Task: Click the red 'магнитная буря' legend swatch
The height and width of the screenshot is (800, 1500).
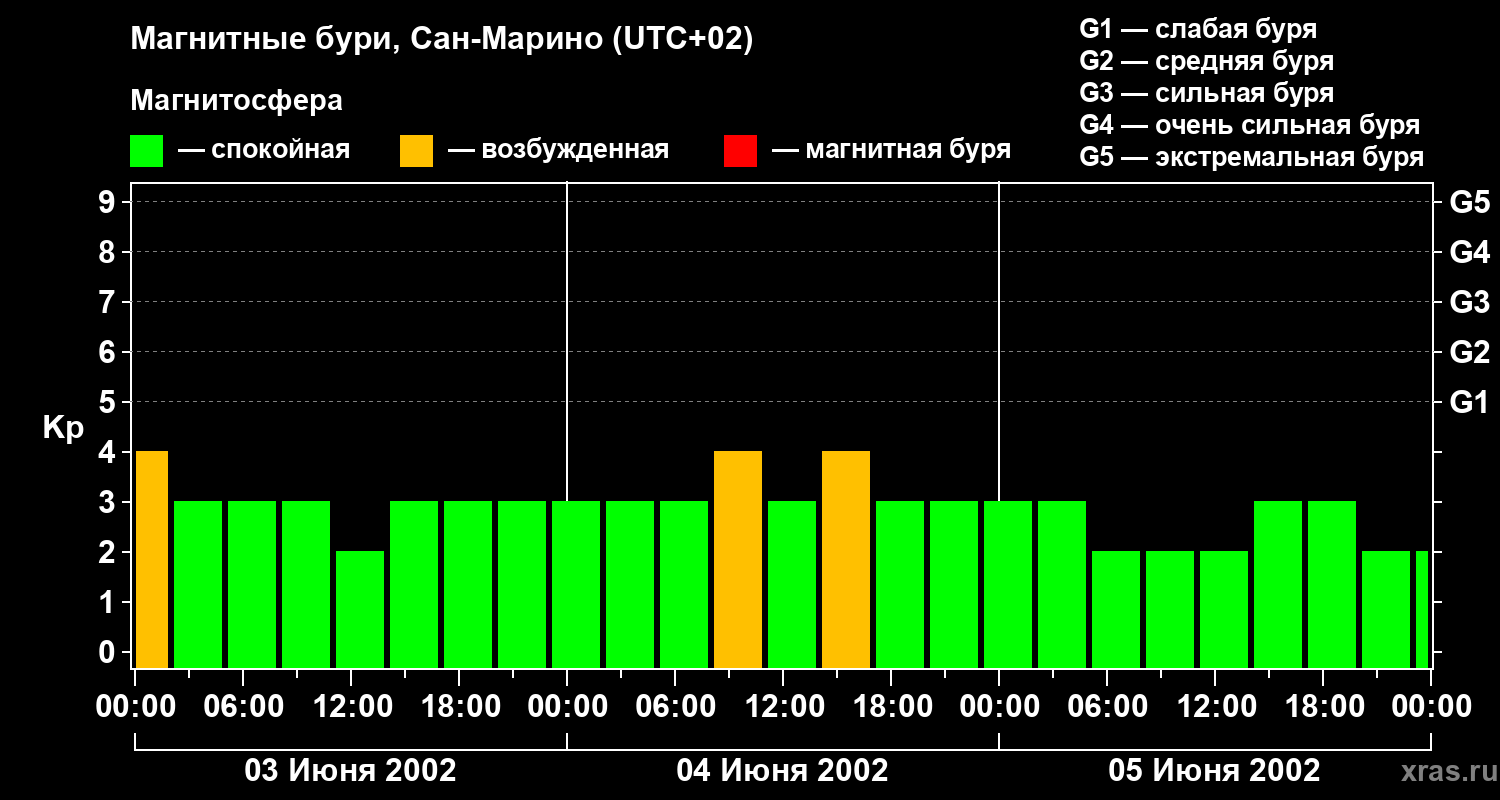Action: 741,151
